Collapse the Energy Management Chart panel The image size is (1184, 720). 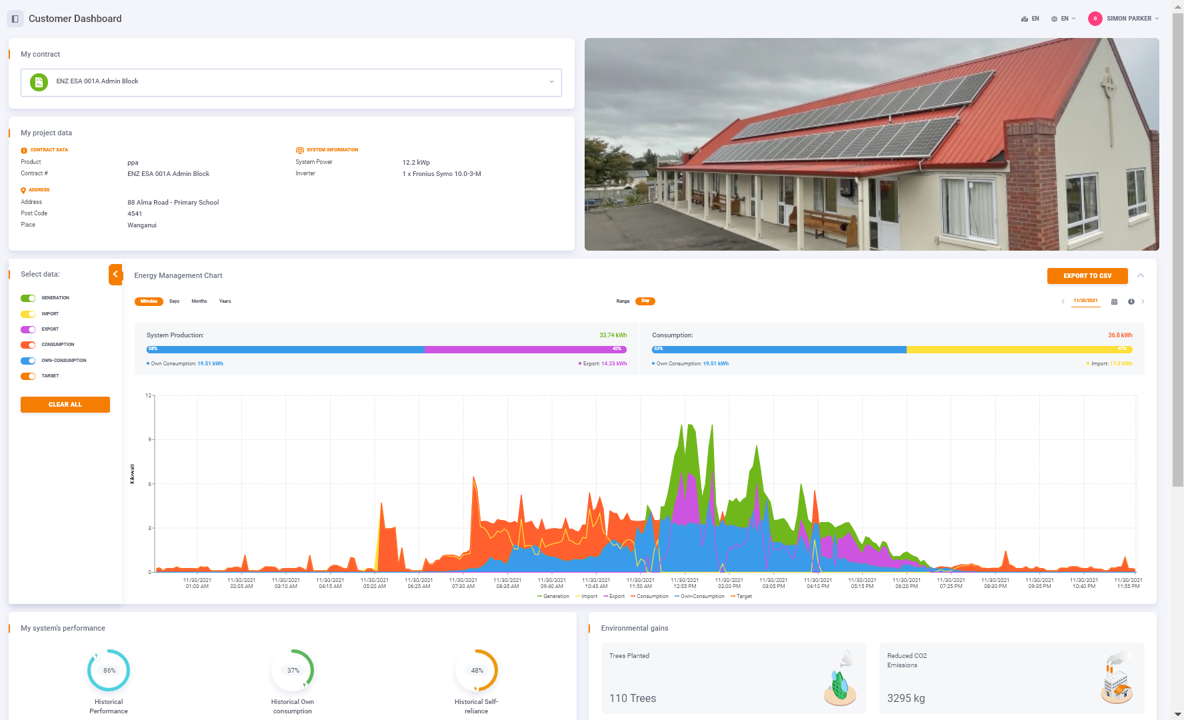click(1140, 276)
